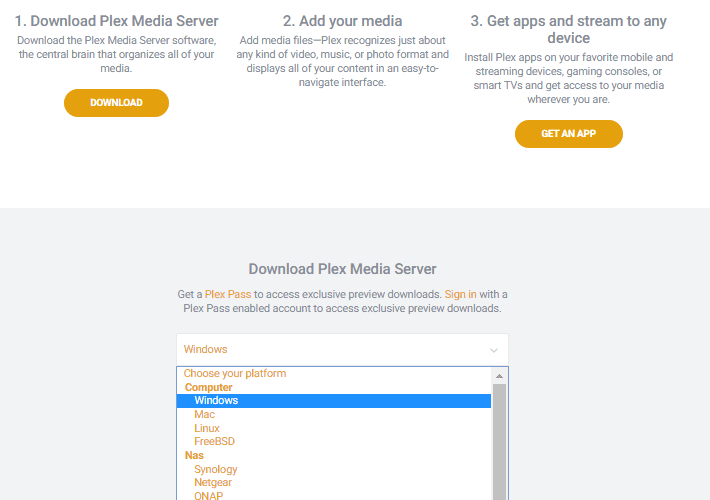Click the GET AN APP button
This screenshot has height=500, width=710.
[x=569, y=134]
